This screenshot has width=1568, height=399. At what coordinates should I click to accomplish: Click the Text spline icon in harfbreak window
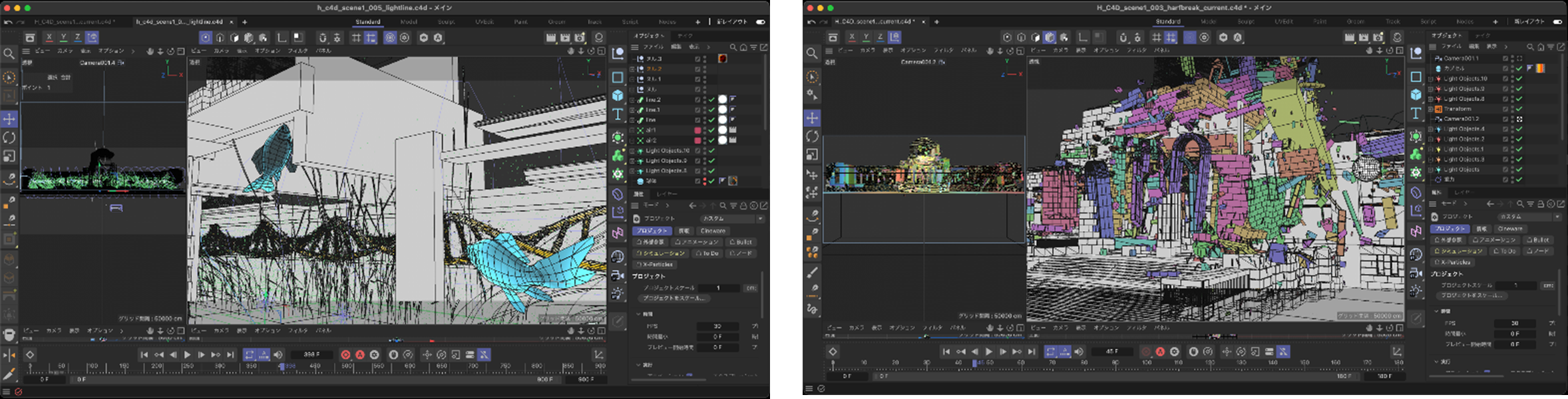coord(1416,113)
